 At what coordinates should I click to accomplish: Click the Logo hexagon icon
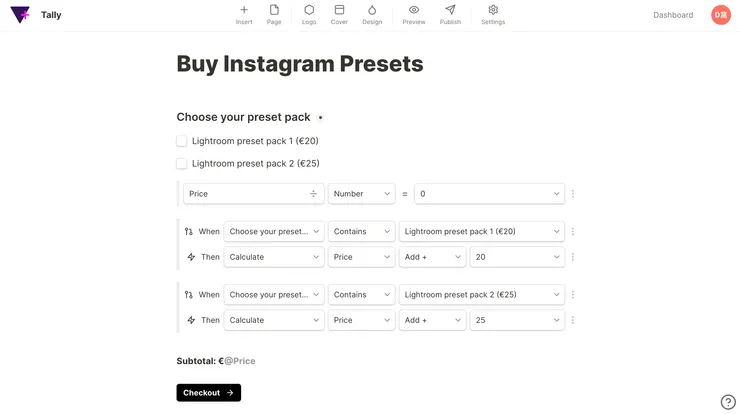point(309,10)
